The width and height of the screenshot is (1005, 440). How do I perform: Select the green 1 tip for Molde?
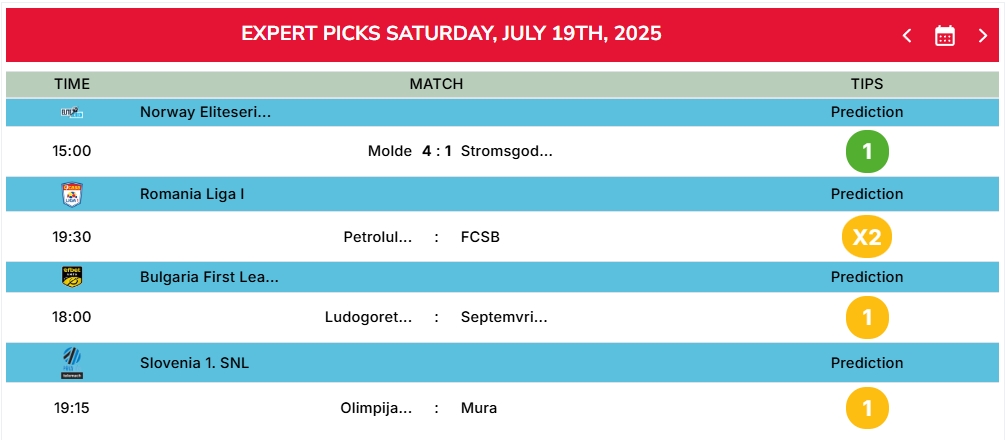[x=867, y=151]
